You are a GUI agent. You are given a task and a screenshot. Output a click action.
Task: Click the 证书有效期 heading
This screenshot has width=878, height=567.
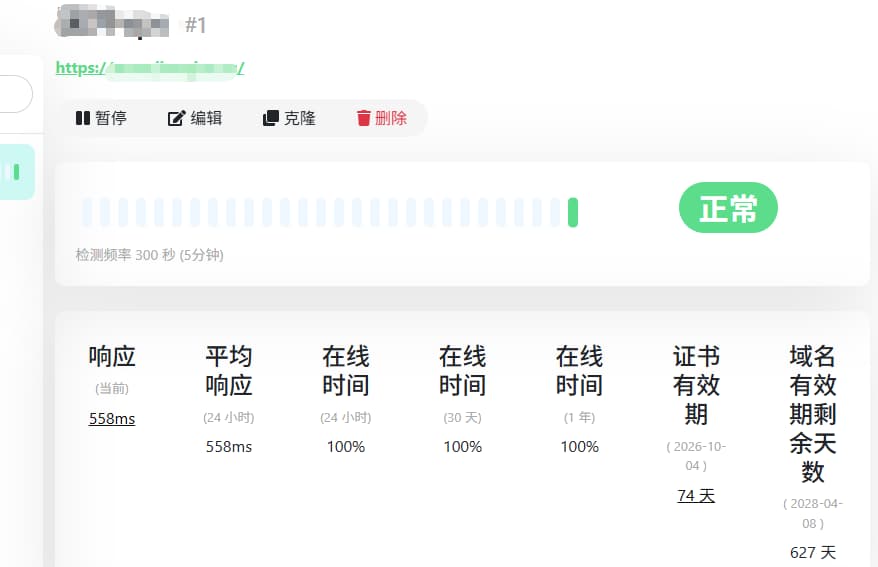tap(696, 385)
